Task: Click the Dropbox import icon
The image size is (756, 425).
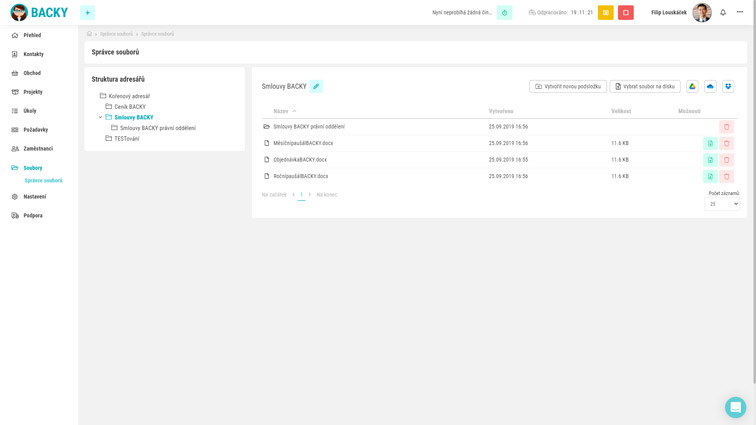Action: pos(728,87)
